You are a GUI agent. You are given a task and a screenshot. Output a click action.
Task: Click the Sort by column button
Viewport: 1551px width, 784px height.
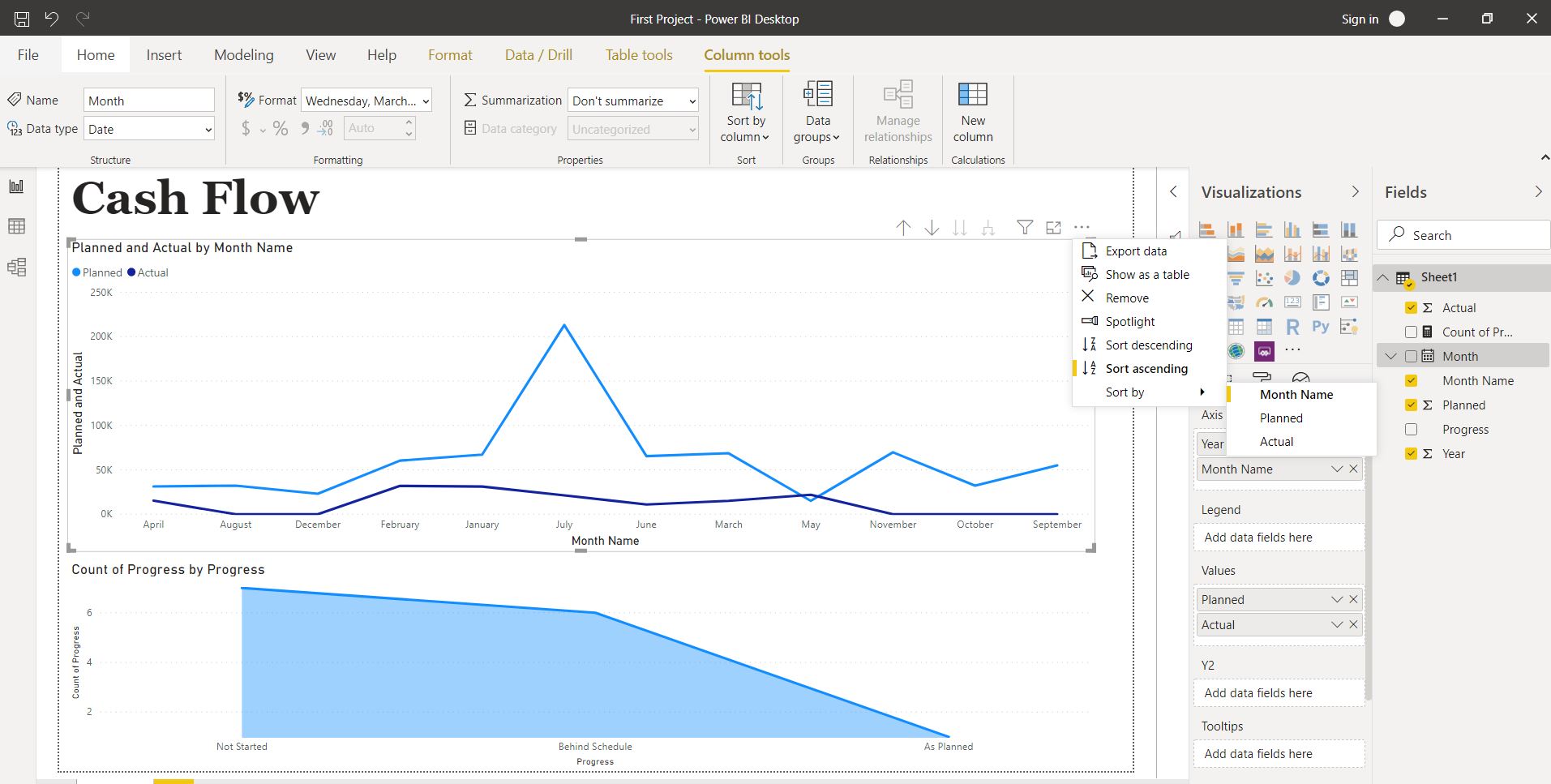click(x=746, y=113)
